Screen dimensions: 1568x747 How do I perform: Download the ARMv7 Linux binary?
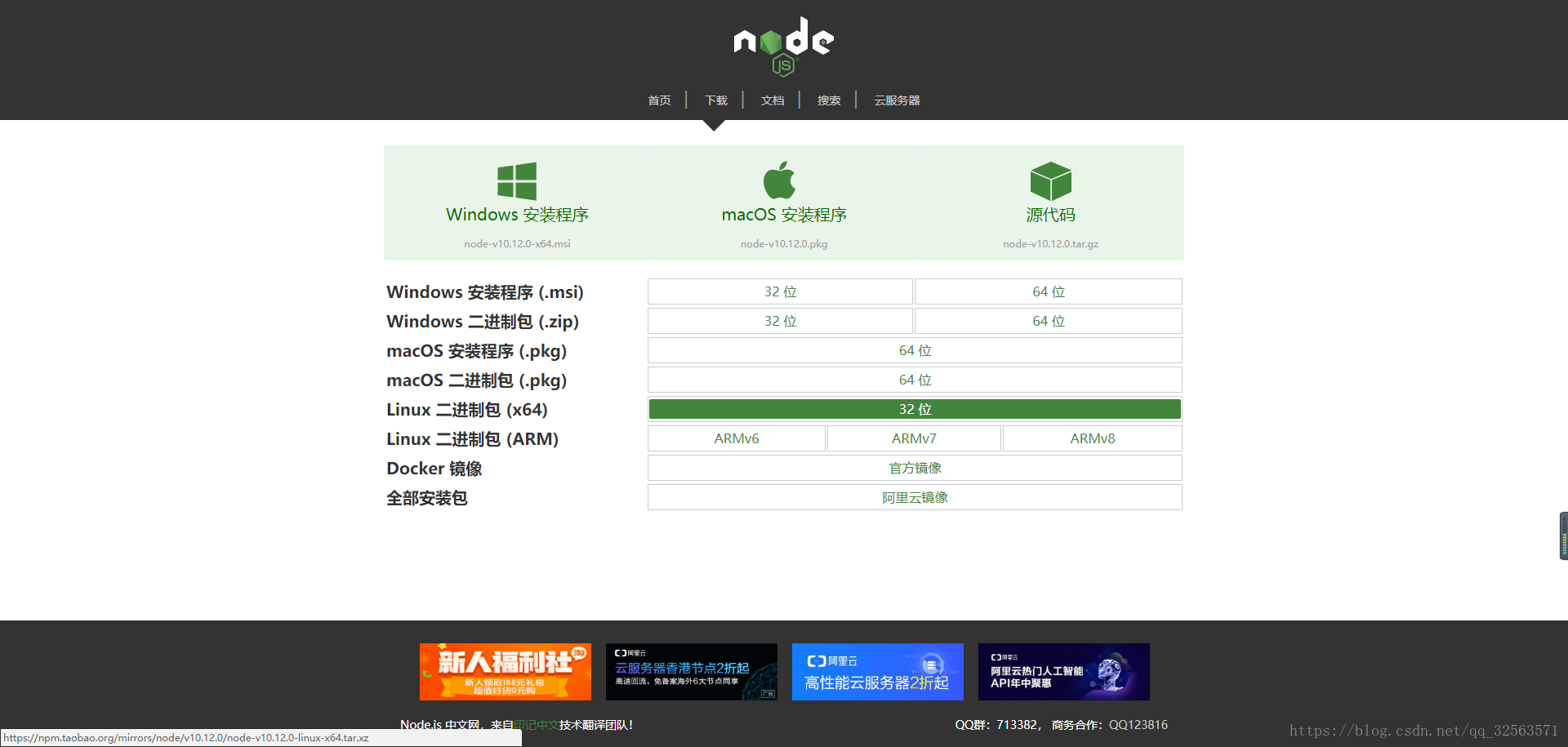point(914,438)
